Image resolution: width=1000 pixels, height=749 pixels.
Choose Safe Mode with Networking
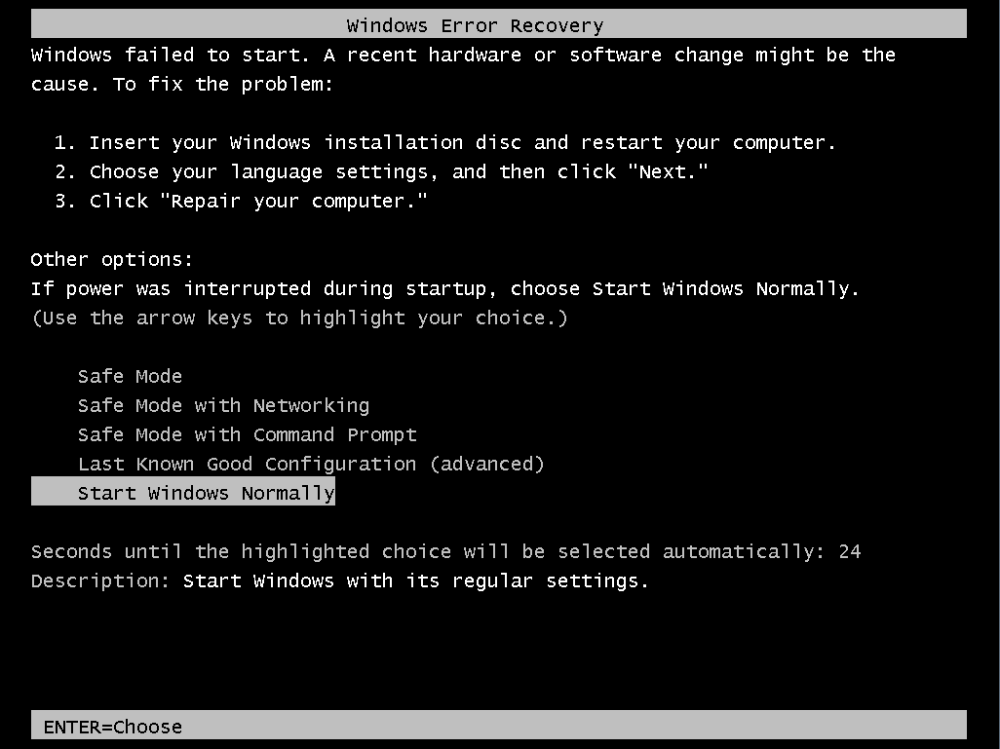point(223,406)
